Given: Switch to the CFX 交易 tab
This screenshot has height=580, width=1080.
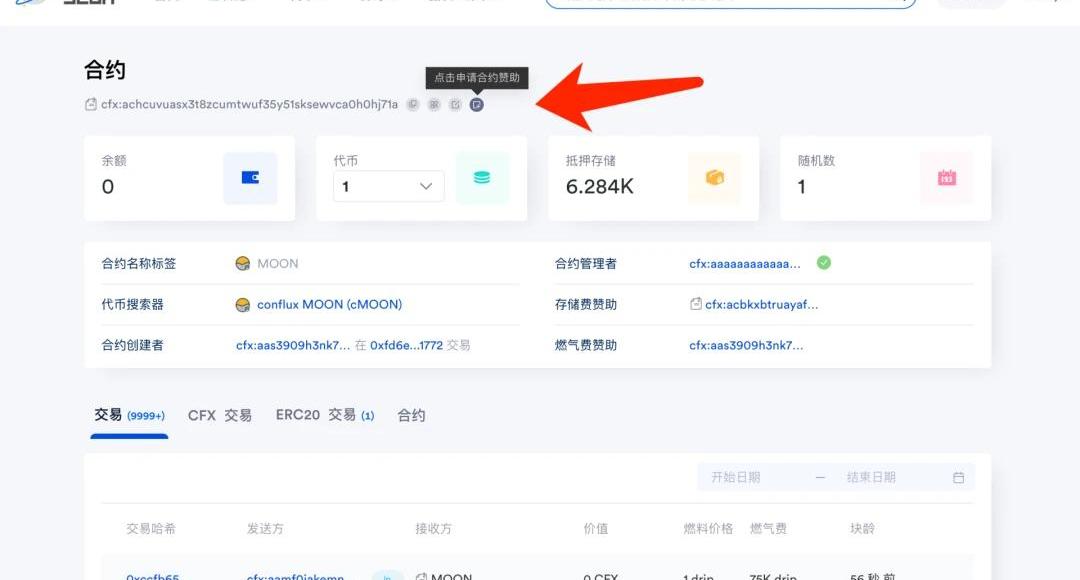Looking at the screenshot, I should coord(220,415).
